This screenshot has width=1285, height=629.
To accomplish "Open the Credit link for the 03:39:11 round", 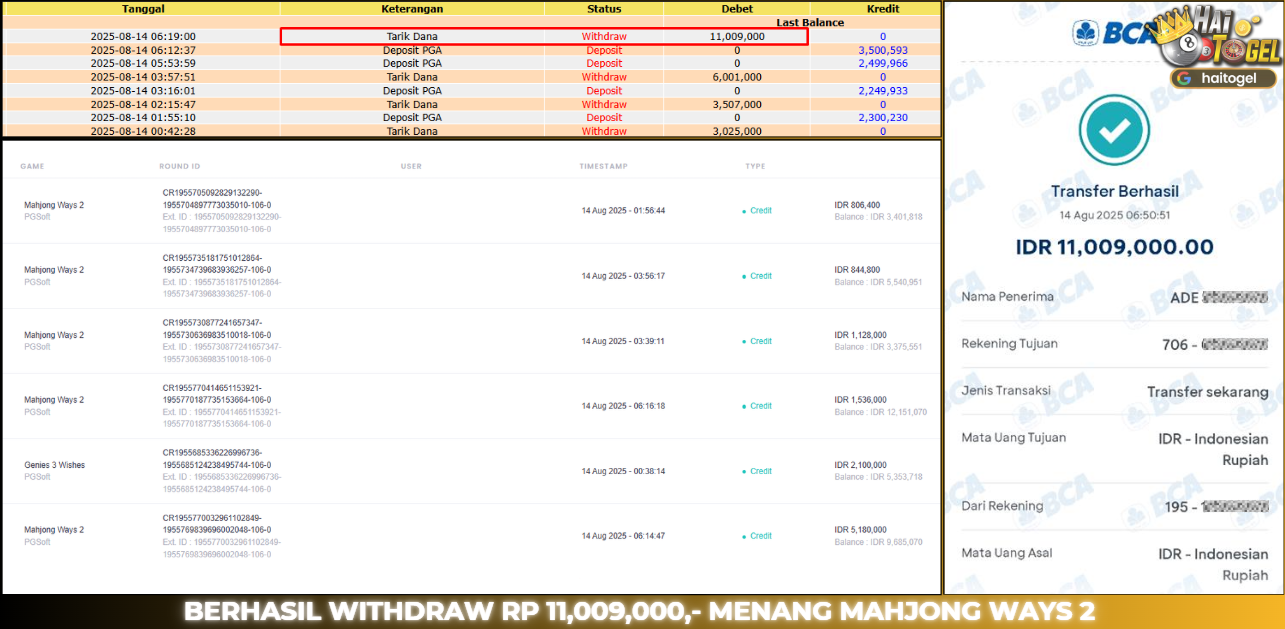I will coord(761,341).
